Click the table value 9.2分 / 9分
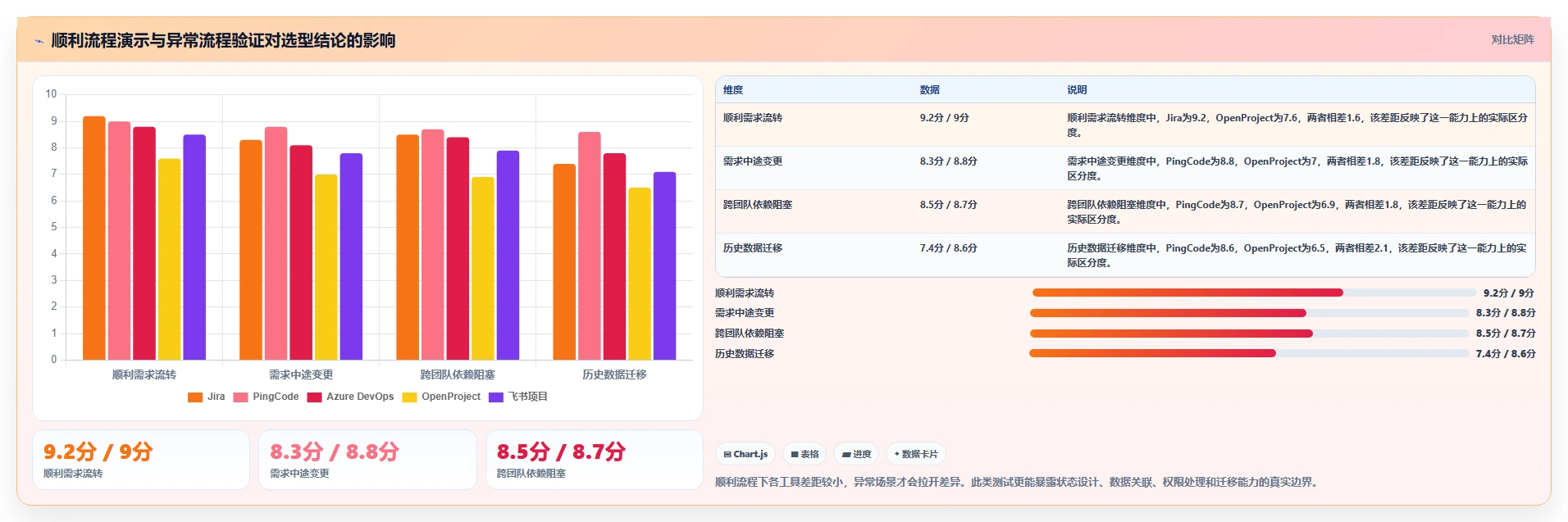1568x522 pixels. (944, 118)
